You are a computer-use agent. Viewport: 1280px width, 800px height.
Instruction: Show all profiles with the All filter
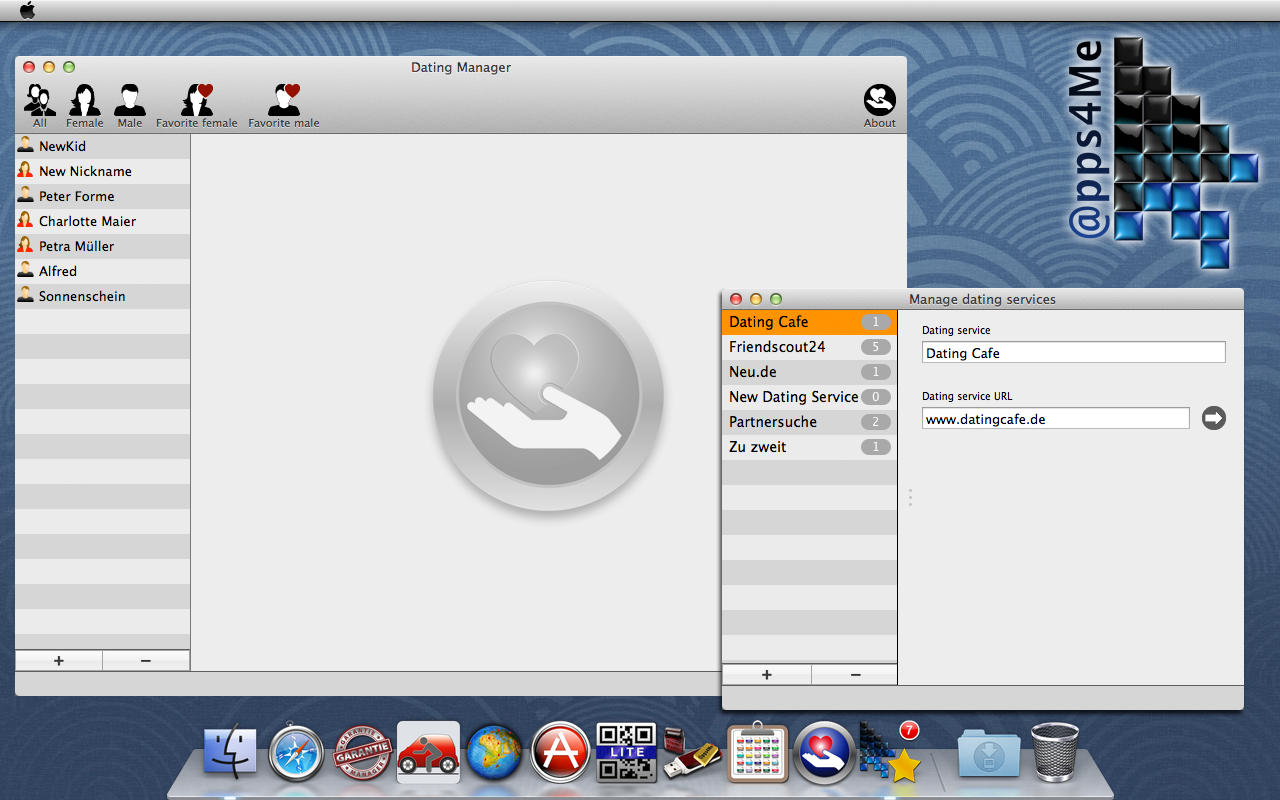[x=40, y=105]
